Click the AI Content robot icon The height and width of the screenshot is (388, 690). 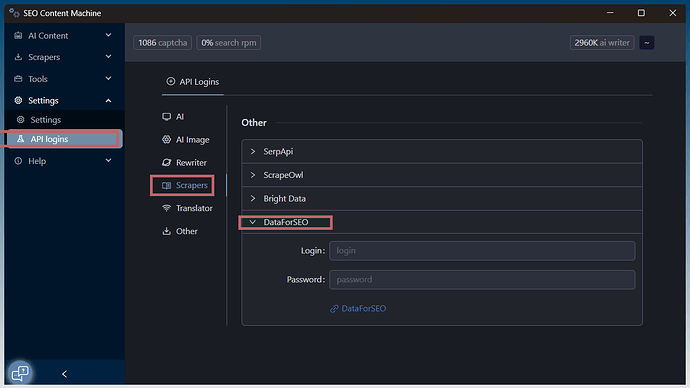point(18,36)
